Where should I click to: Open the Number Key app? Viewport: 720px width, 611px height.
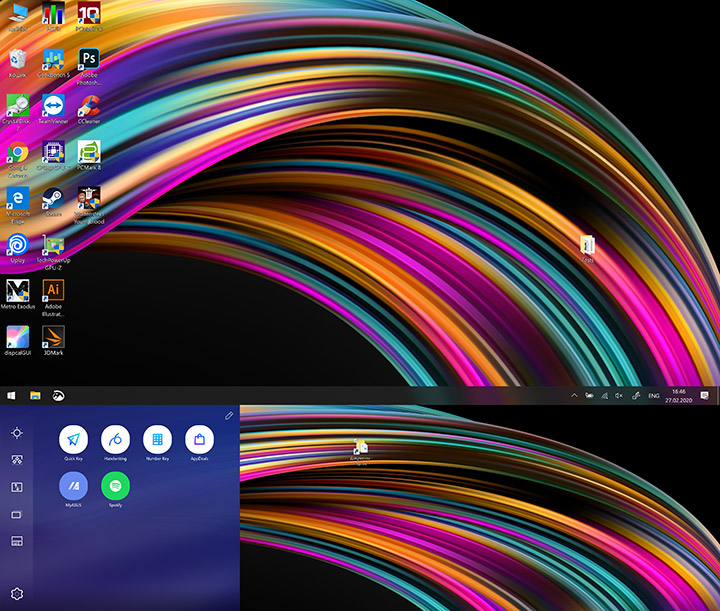point(158,440)
